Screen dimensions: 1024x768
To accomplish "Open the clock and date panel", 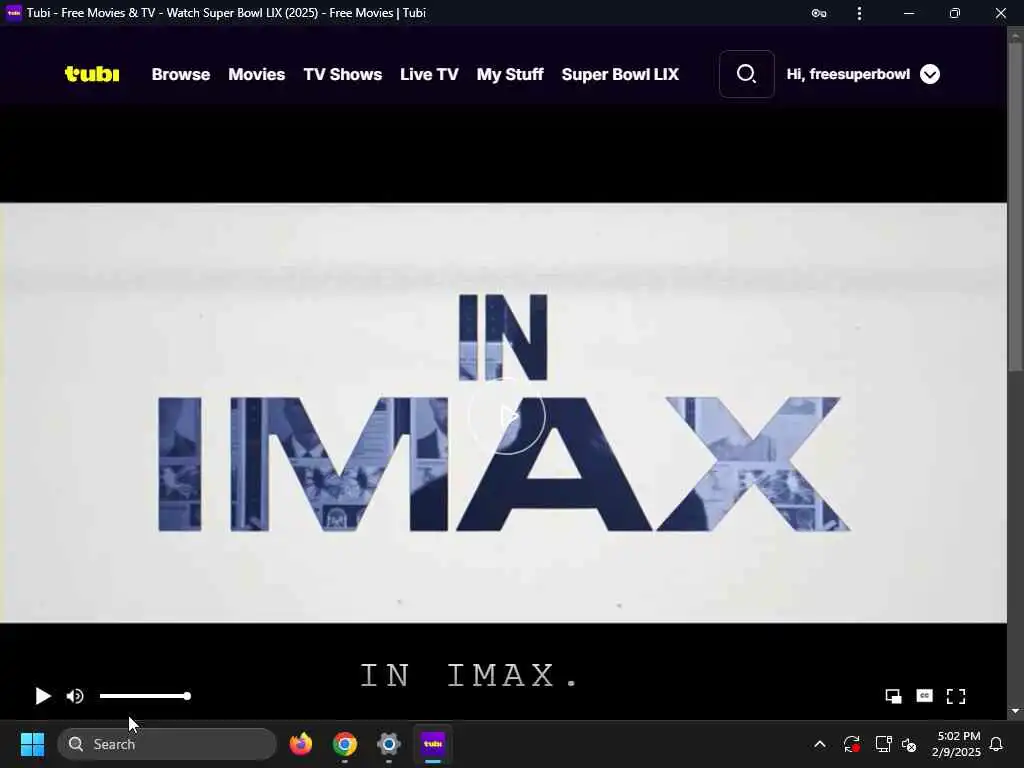I will point(957,744).
